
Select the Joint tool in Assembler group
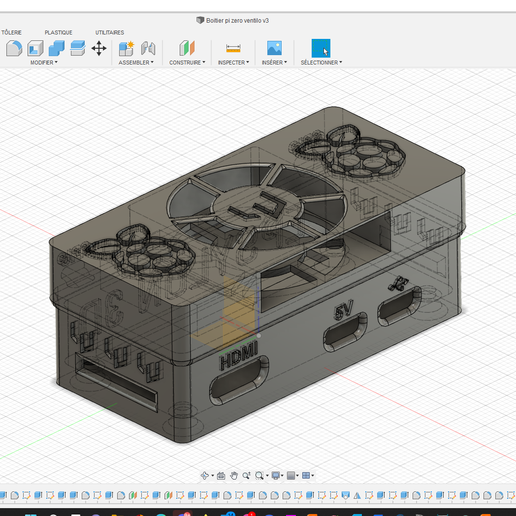tap(148, 48)
